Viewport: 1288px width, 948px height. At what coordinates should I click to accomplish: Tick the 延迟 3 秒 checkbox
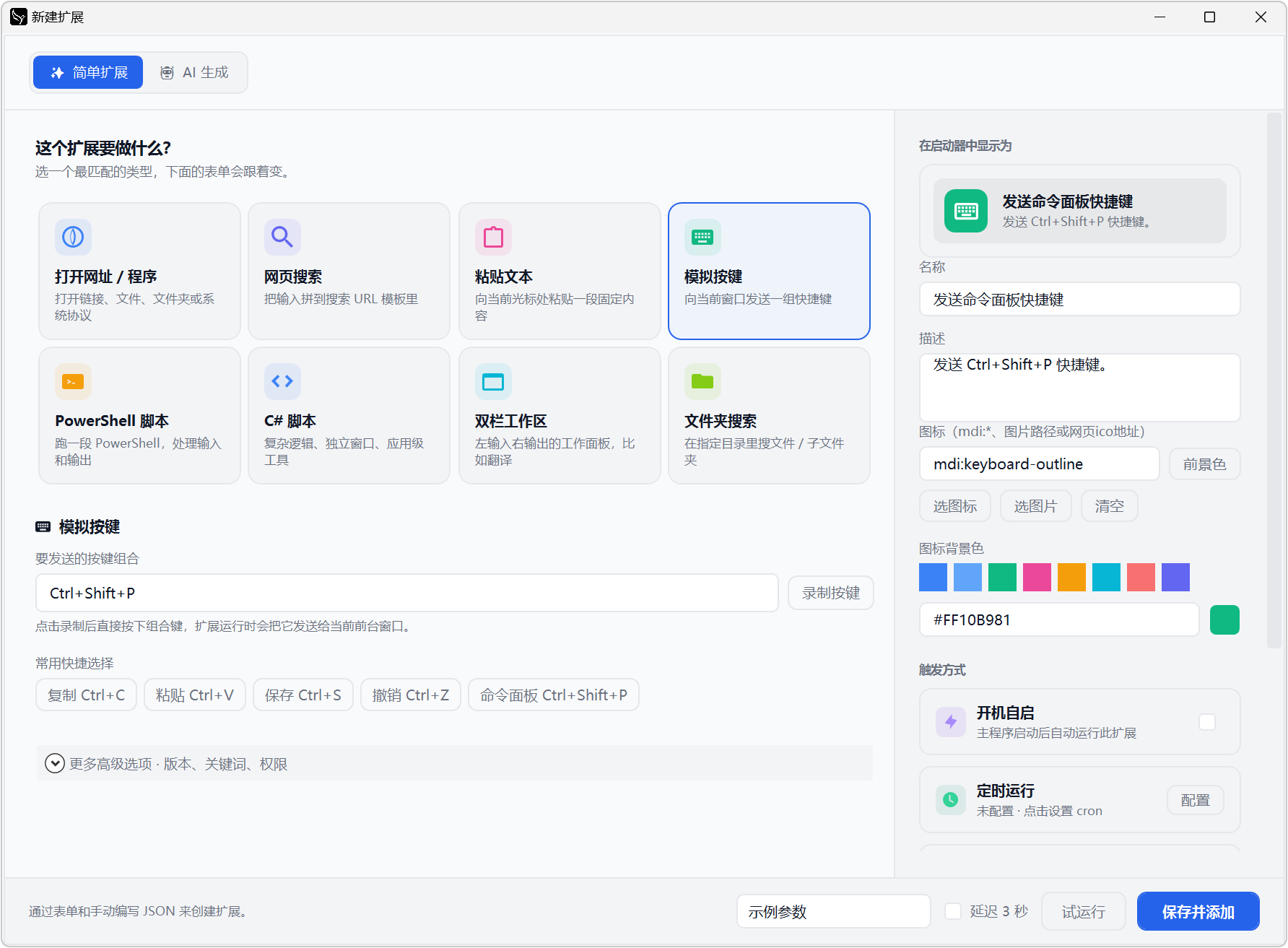tap(953, 911)
